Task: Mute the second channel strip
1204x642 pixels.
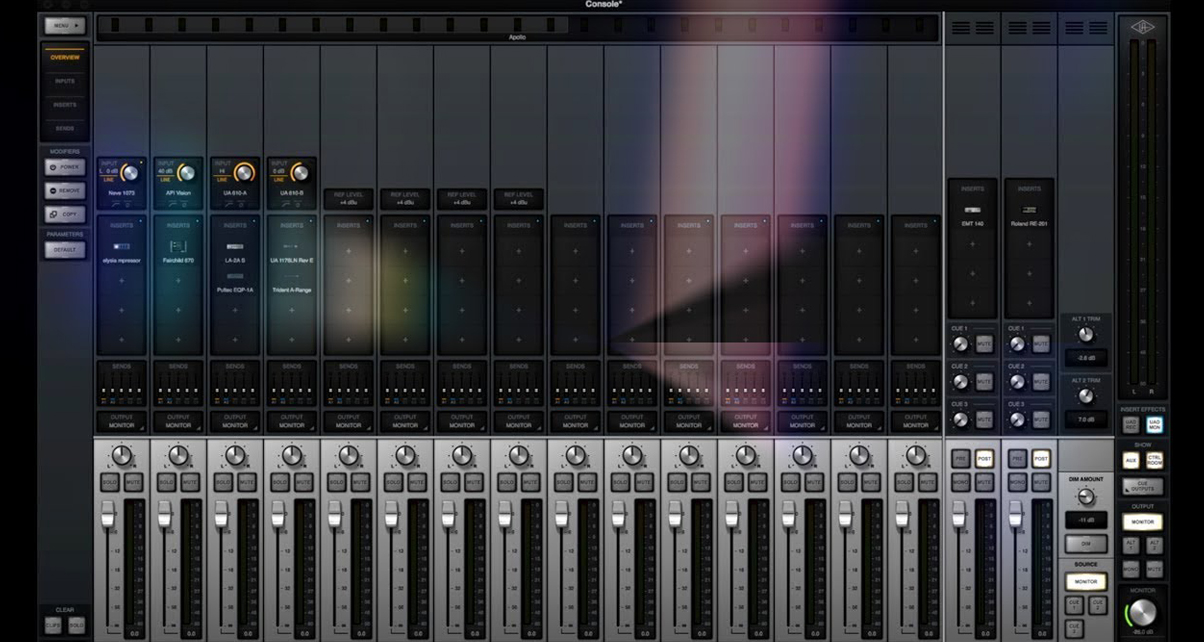Action: (x=191, y=482)
